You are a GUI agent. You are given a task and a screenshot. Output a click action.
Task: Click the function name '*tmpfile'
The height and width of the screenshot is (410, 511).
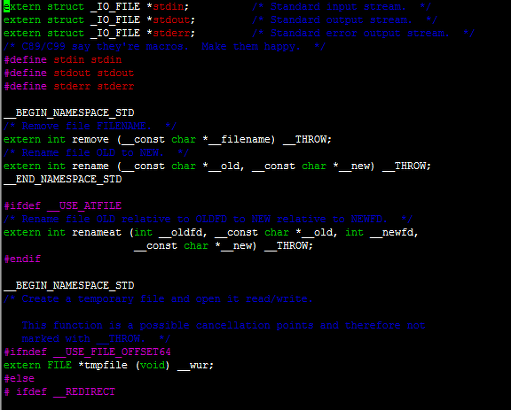103,365
